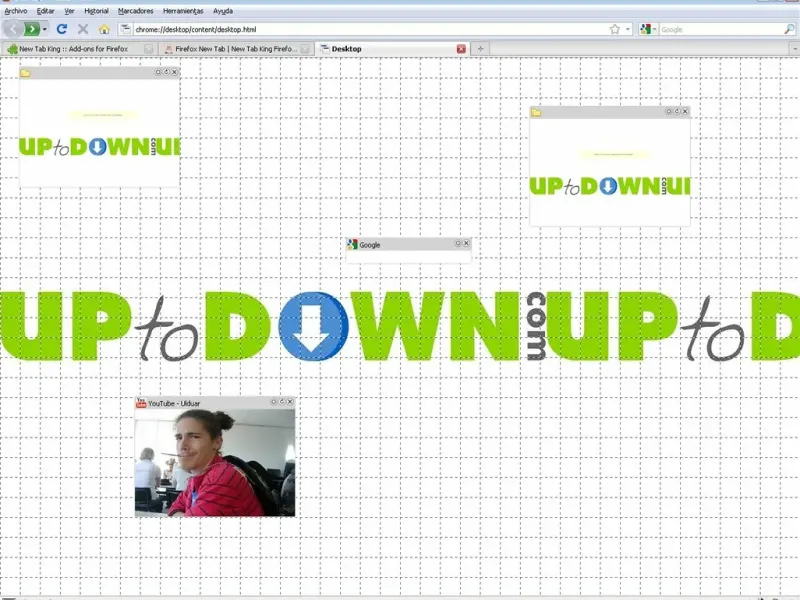Open UpToDown thumbnail in right-side widget

610,172
